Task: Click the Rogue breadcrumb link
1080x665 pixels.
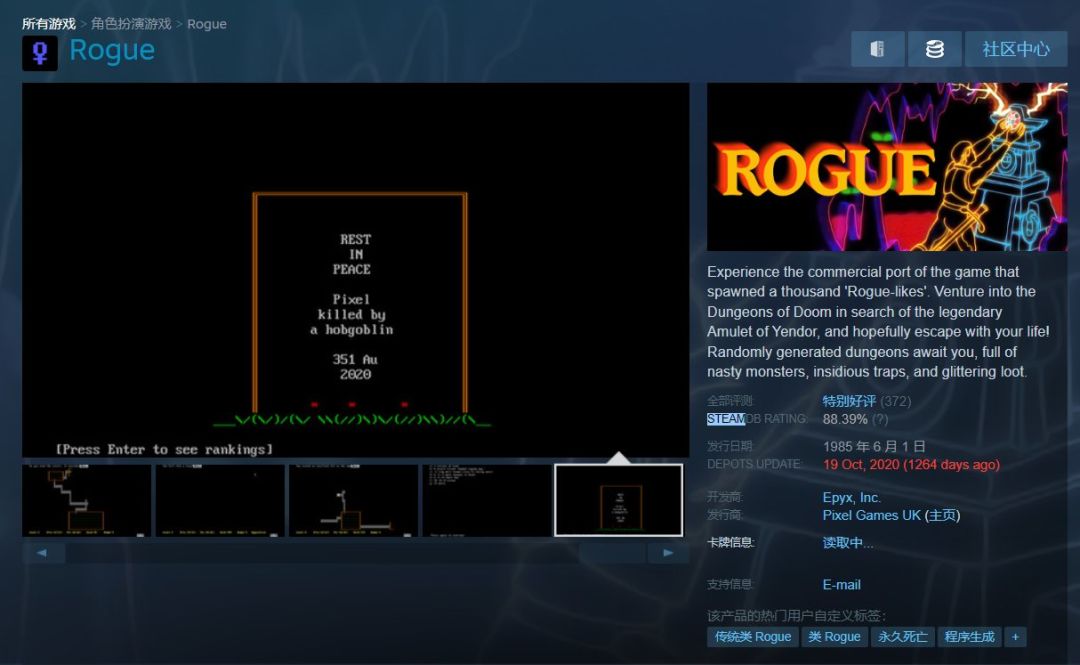Action: (207, 24)
